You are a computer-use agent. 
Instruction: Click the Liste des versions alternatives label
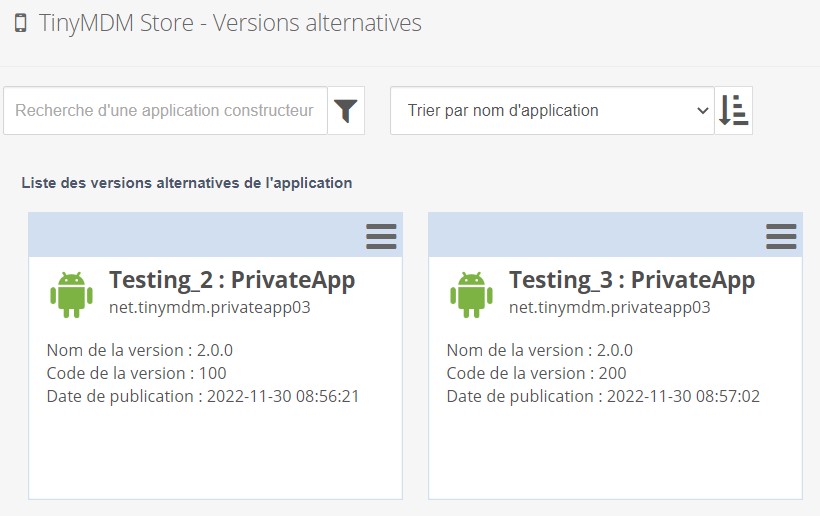pyautogui.click(x=187, y=183)
